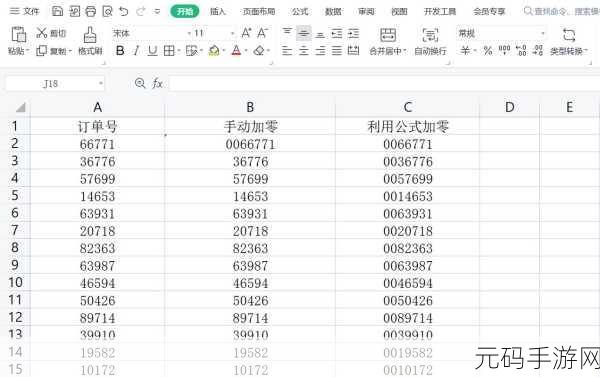Click the red font color A icon
Screen dimensions: 600x377
[236, 51]
